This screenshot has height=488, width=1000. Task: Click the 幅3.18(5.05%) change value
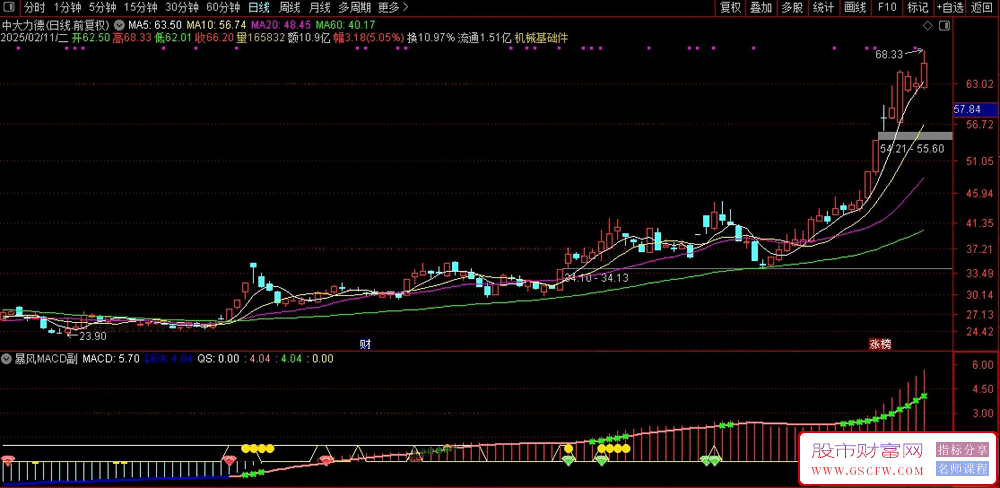click(369, 38)
